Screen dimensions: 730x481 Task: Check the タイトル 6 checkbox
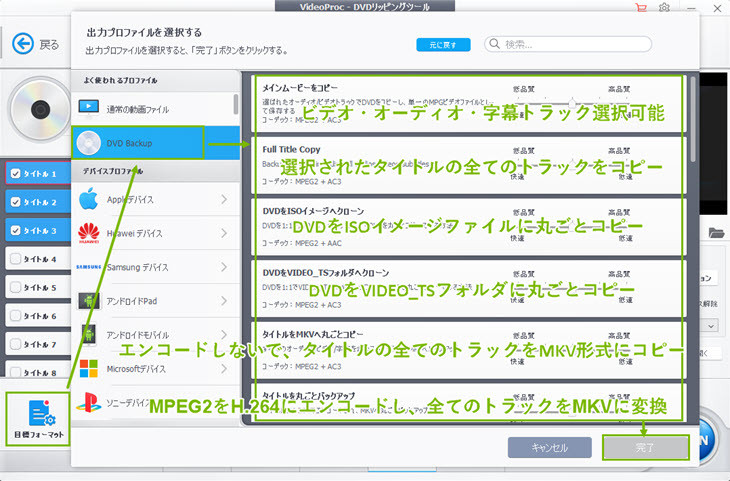(x=15, y=315)
